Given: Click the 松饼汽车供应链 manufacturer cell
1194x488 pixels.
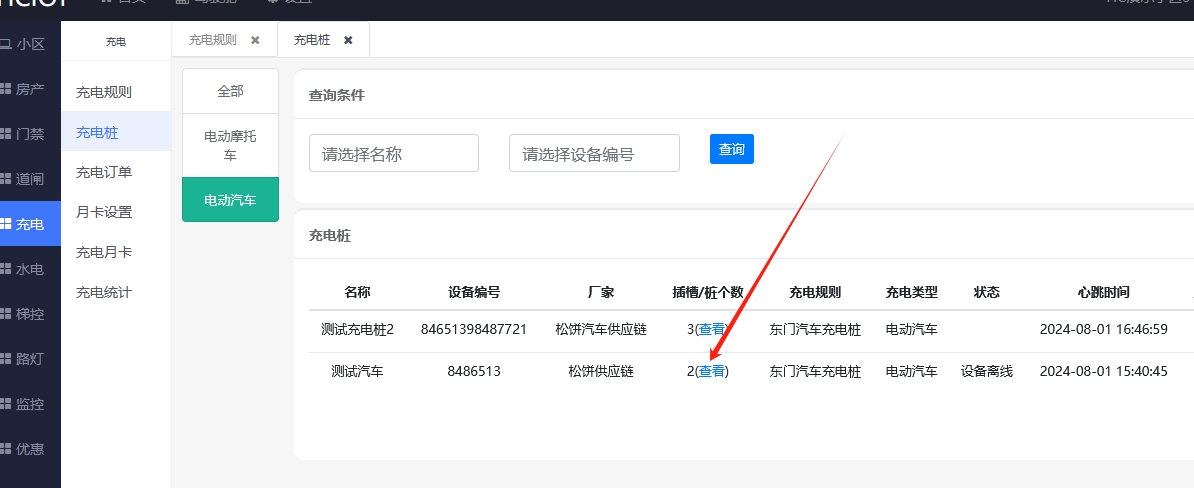Looking at the screenshot, I should (601, 330).
